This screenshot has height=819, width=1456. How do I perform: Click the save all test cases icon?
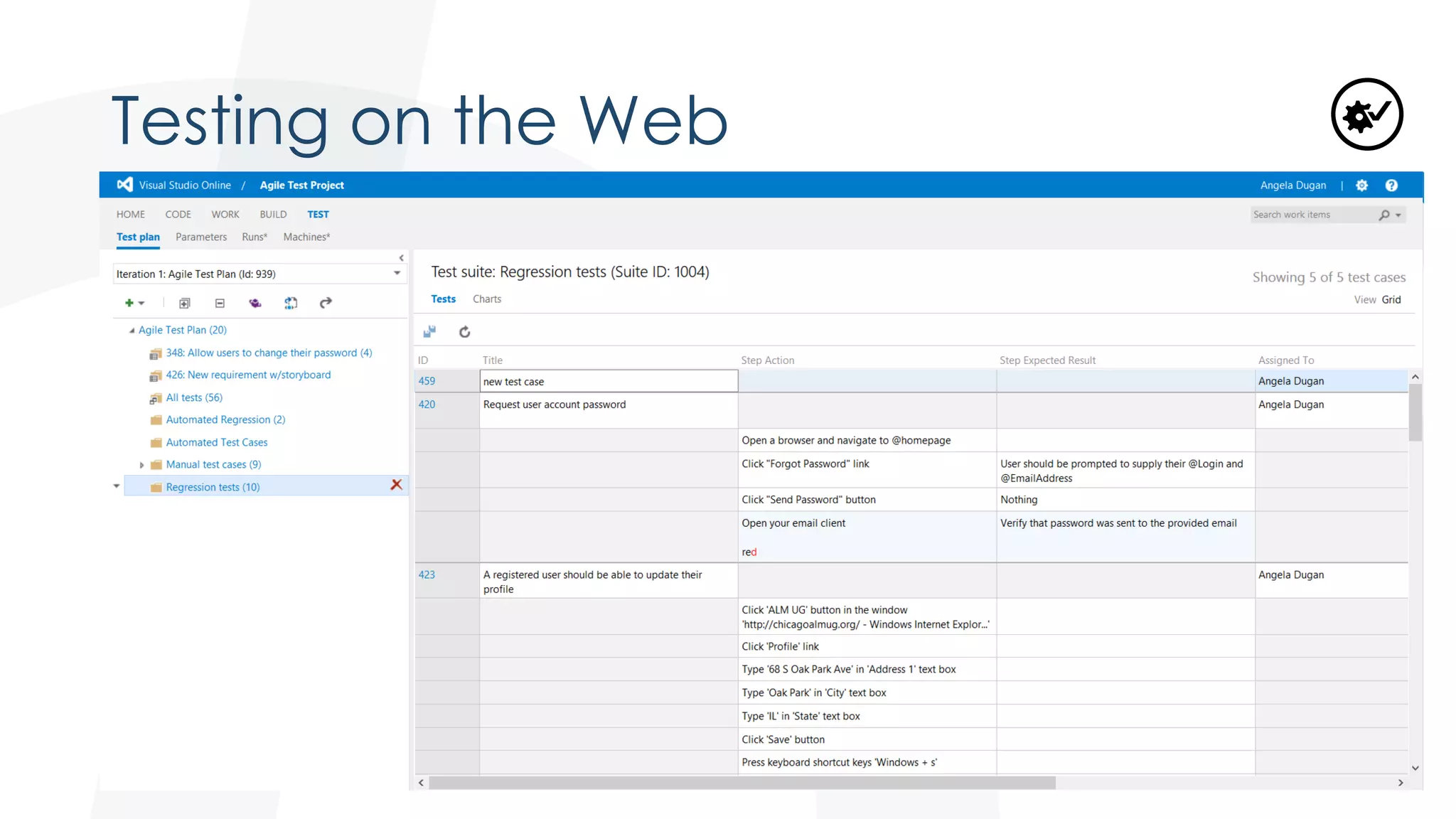[x=429, y=332]
